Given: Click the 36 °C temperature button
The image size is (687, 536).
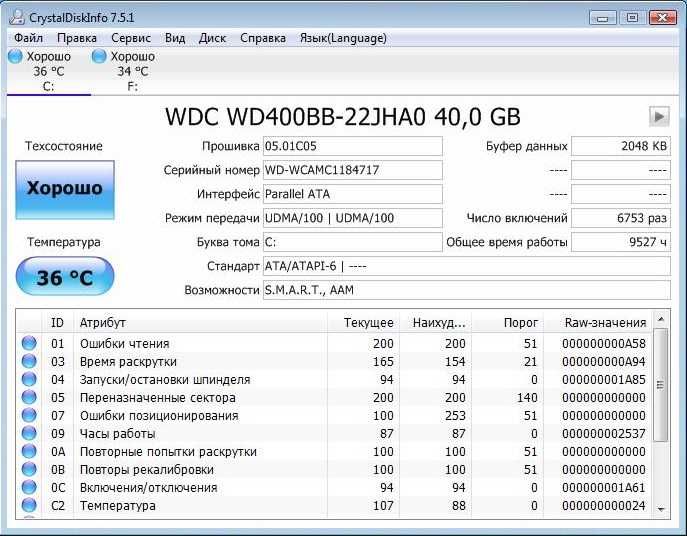Looking at the screenshot, I should 65,277.
